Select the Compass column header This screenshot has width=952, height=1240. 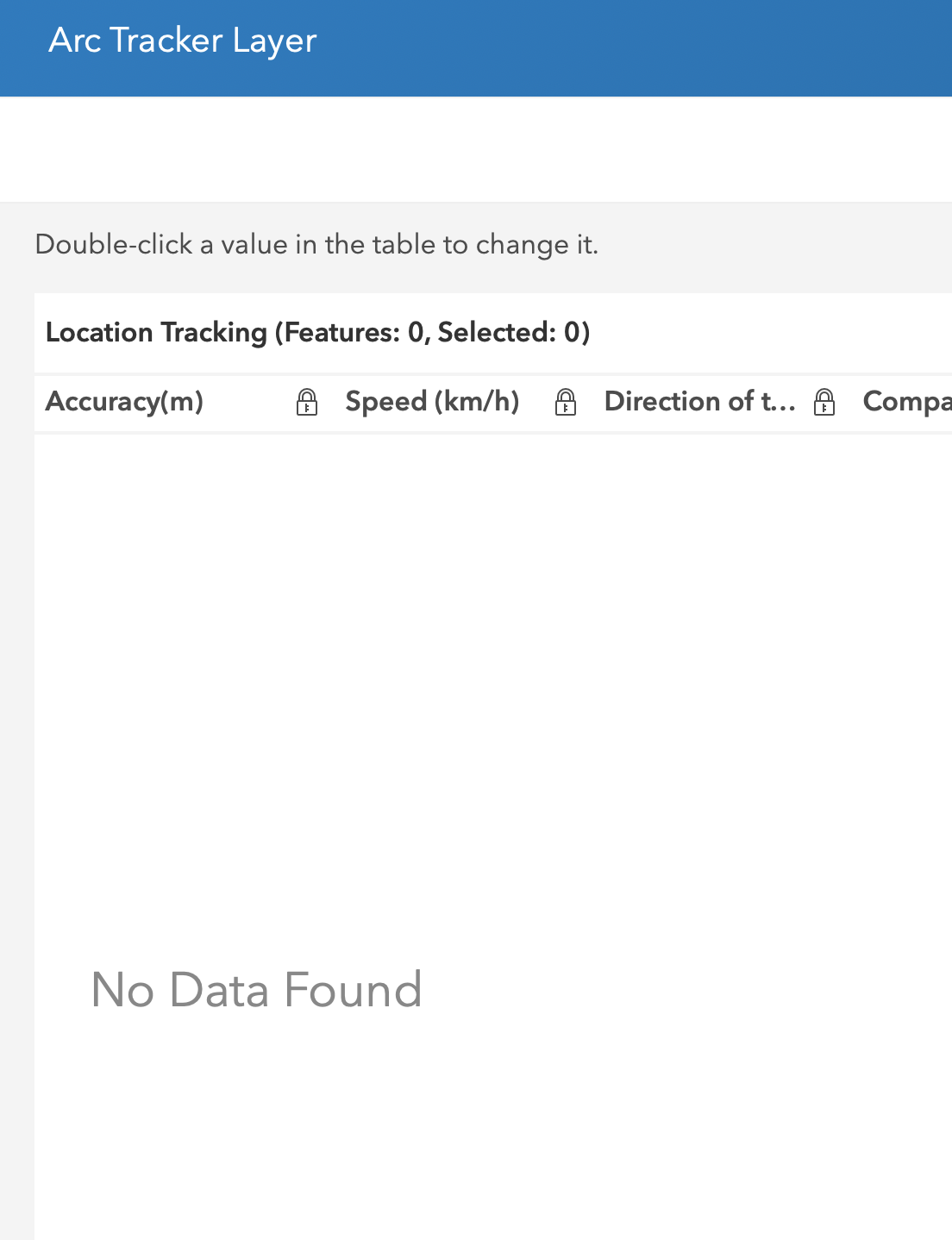905,402
